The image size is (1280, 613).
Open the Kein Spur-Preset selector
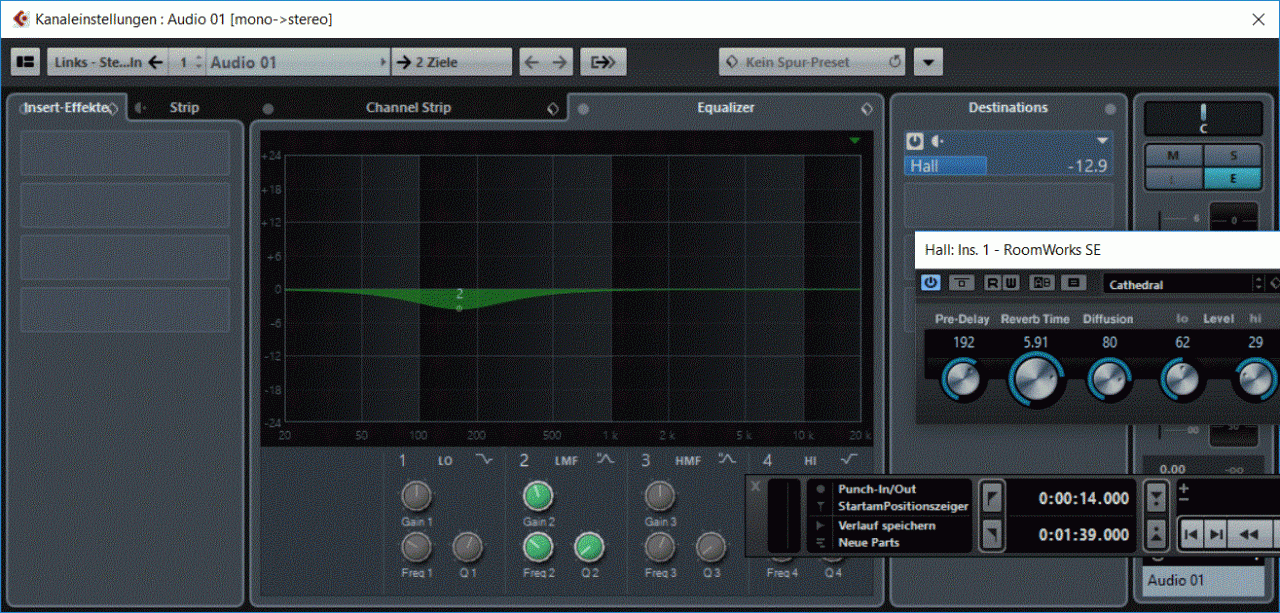(x=812, y=62)
